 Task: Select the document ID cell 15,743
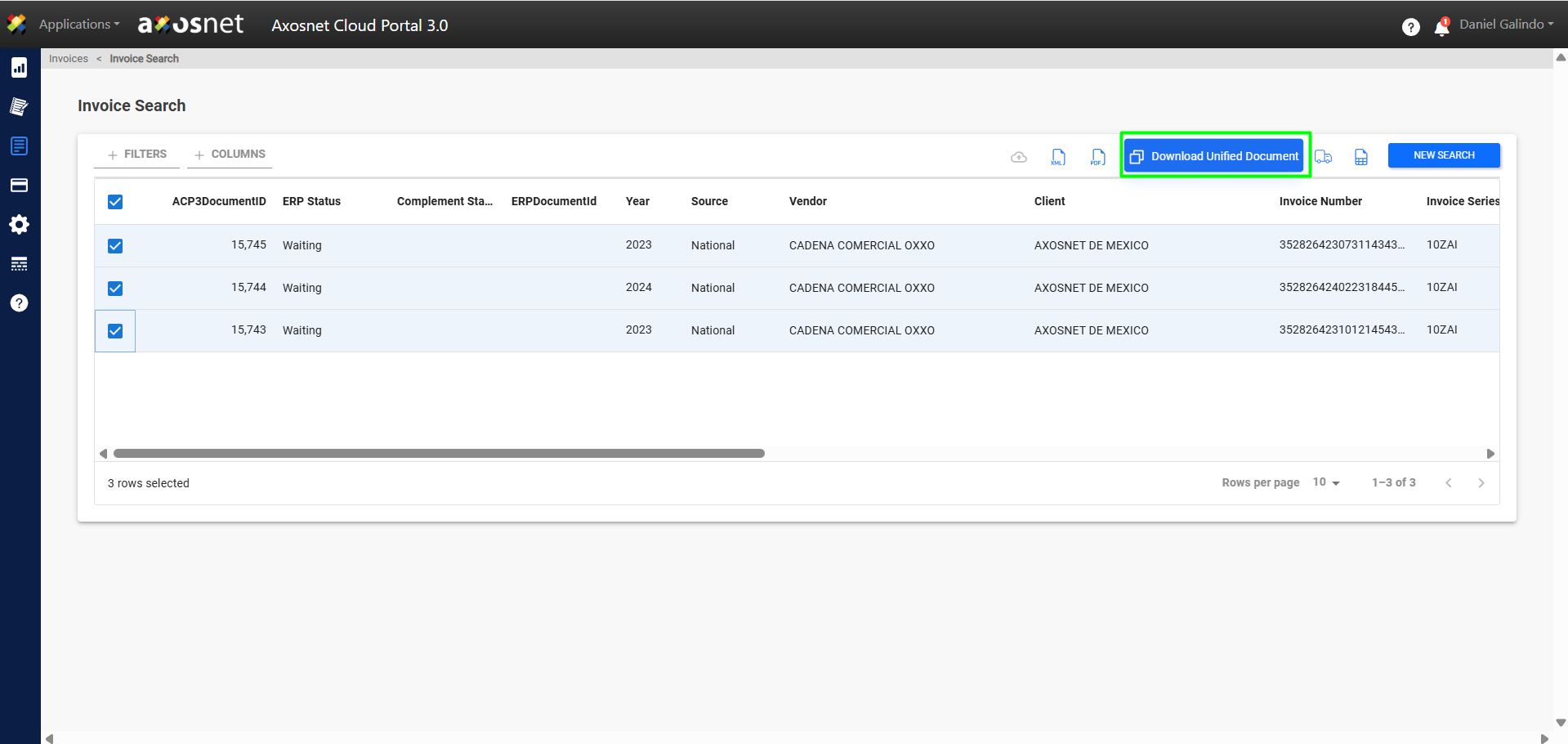pos(248,330)
